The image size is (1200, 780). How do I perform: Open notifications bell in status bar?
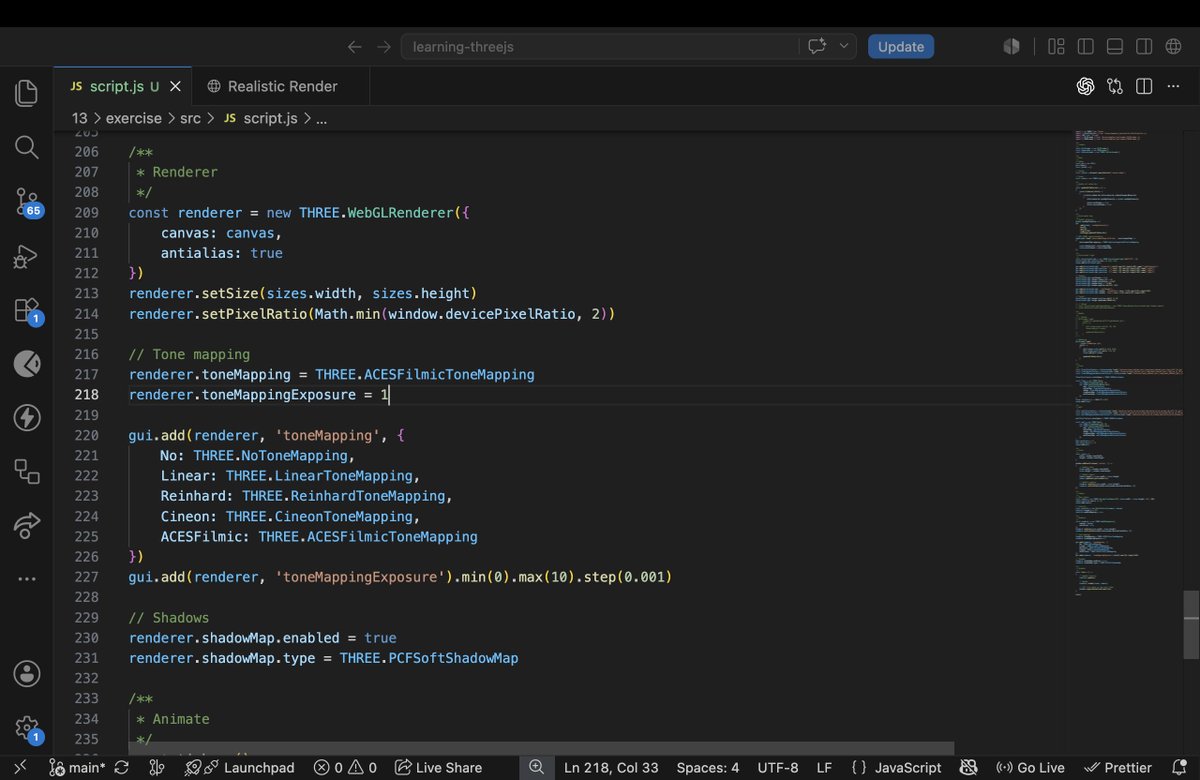(1178, 768)
